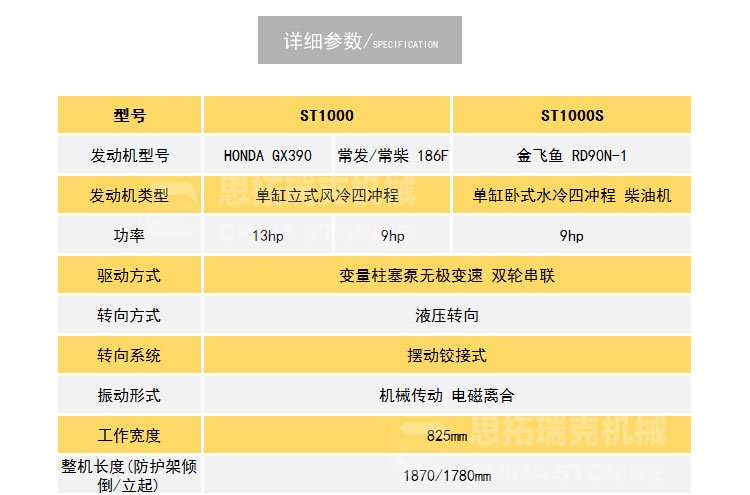Select the 发动机型号 row label
Screen dimensions: 750x495
point(129,155)
